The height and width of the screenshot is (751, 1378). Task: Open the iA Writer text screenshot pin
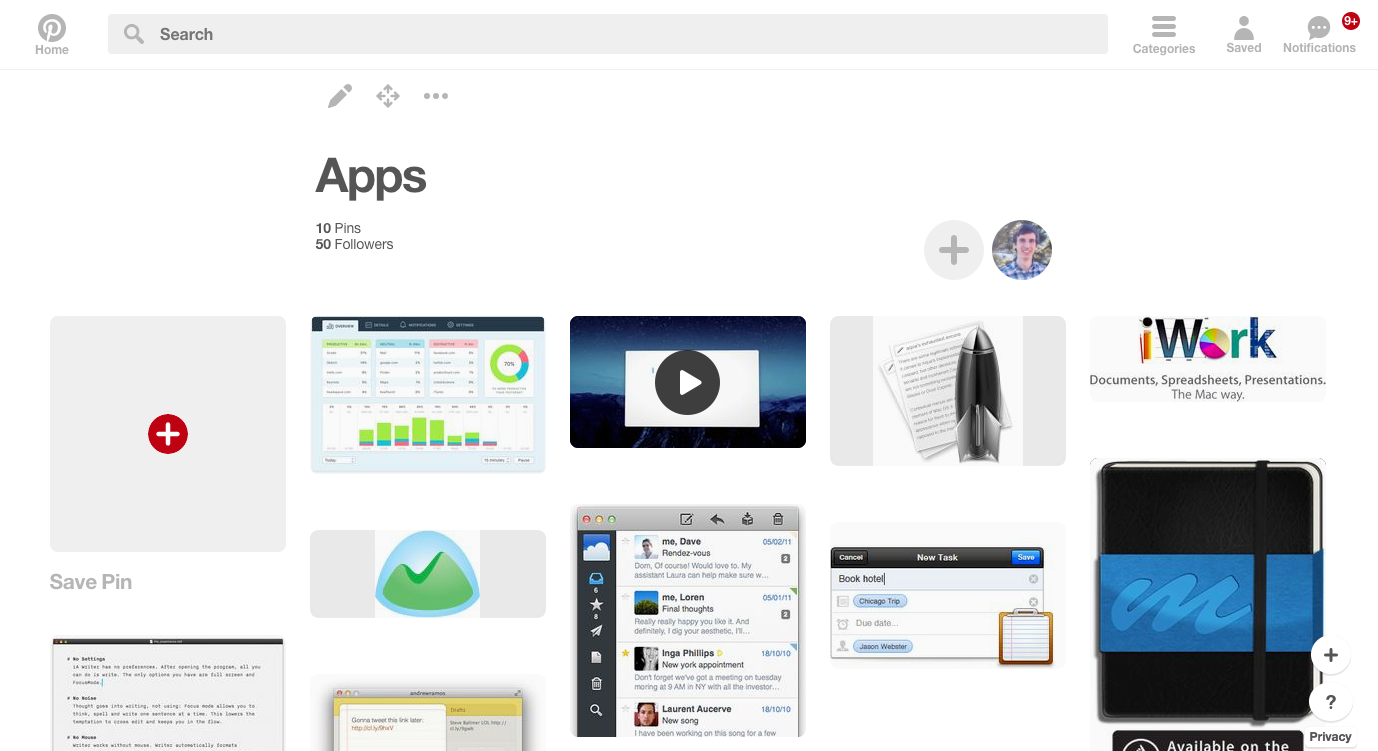click(168, 694)
